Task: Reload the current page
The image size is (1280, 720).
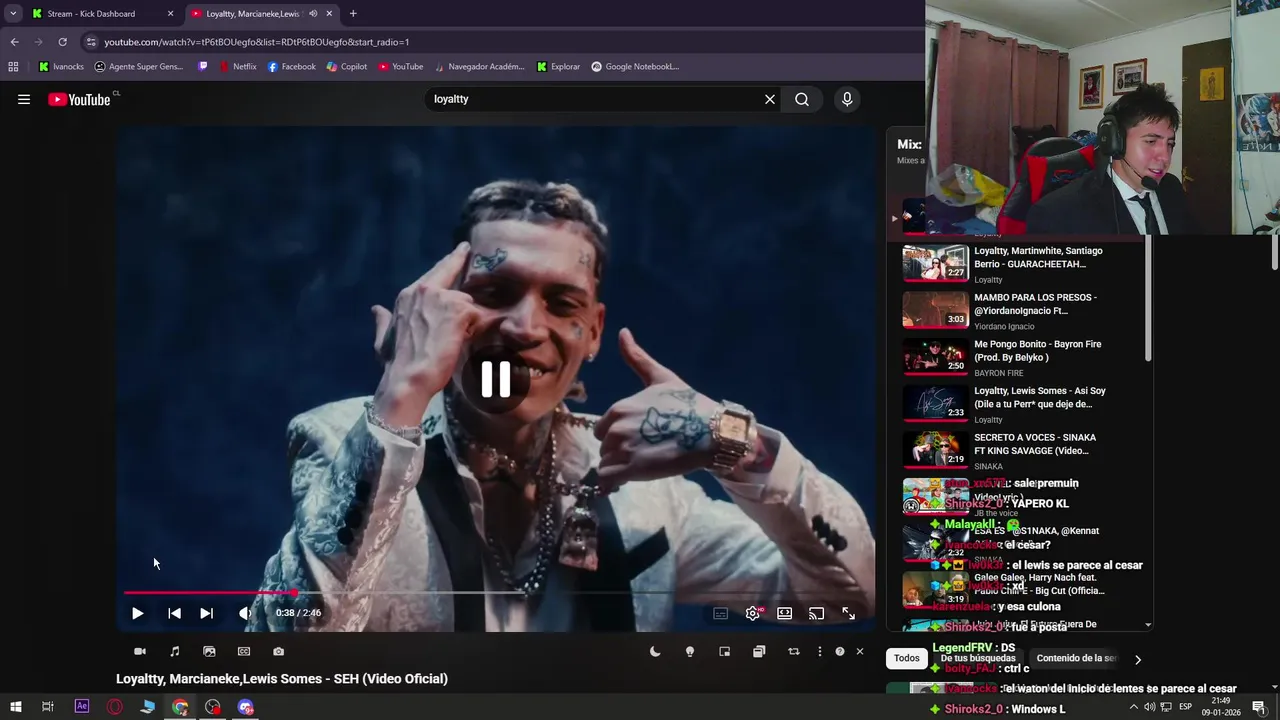Action: [x=62, y=42]
